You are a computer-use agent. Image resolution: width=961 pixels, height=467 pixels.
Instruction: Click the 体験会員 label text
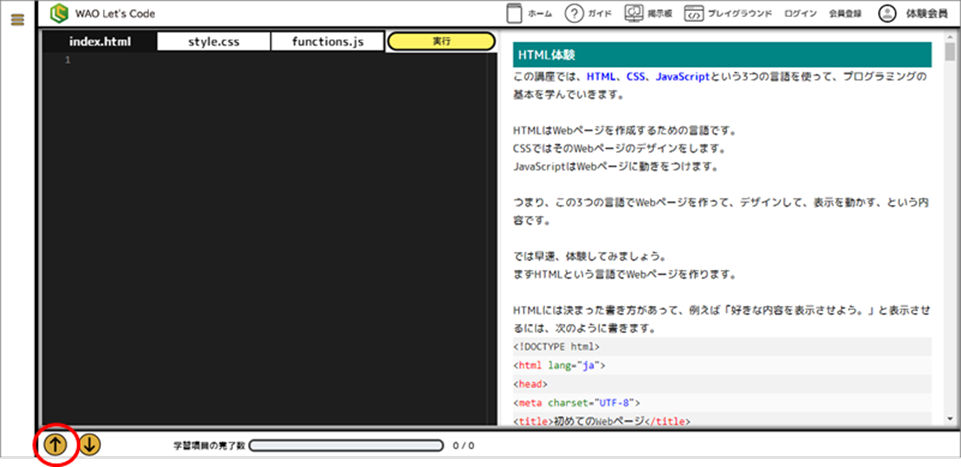(926, 13)
